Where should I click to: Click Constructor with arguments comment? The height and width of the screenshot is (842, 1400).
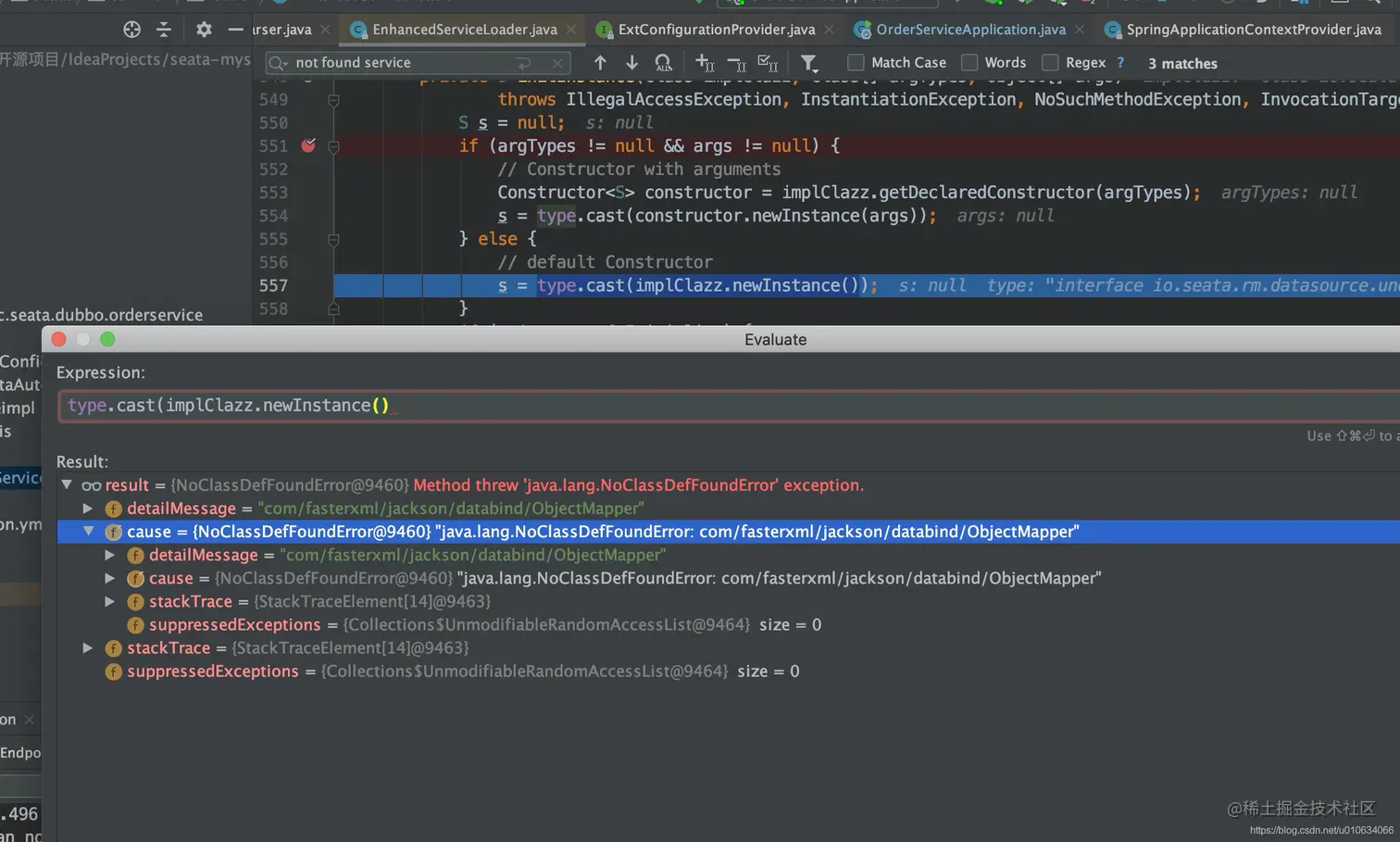point(639,170)
